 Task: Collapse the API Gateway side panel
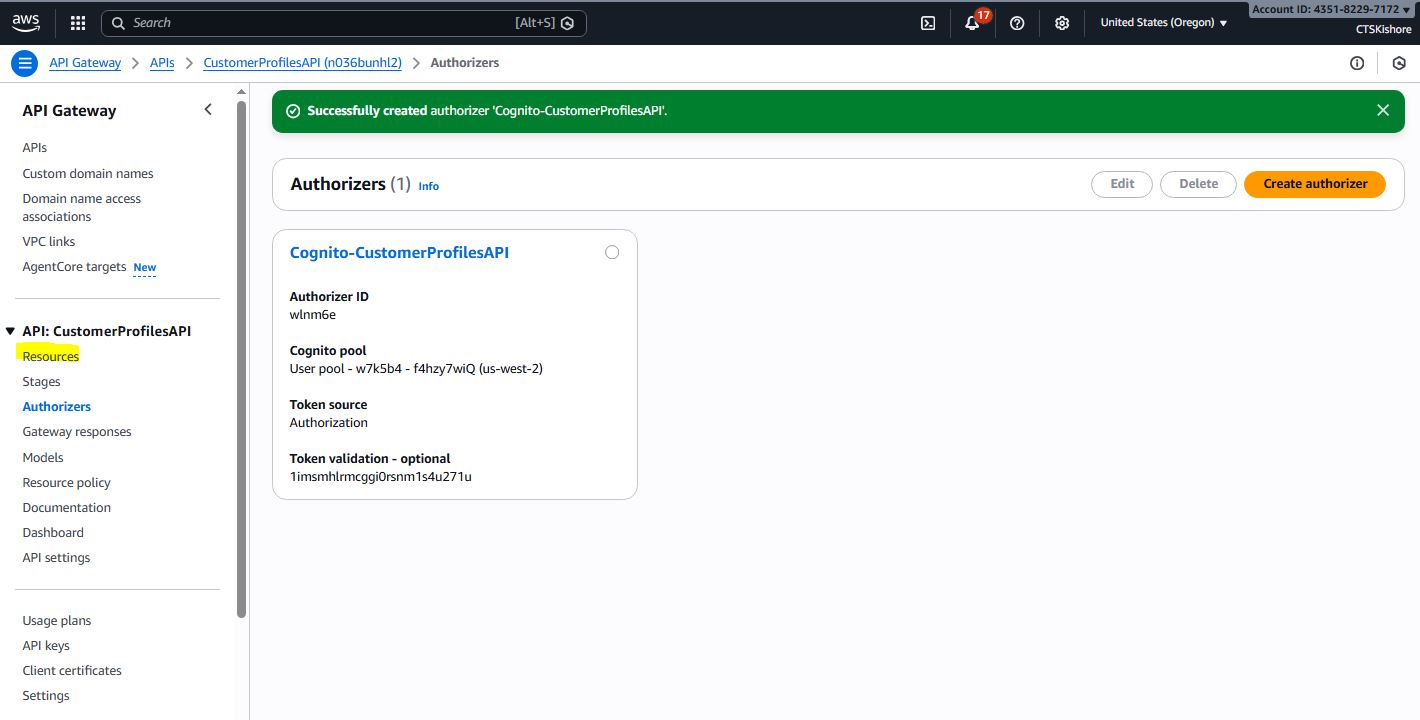tap(208, 110)
